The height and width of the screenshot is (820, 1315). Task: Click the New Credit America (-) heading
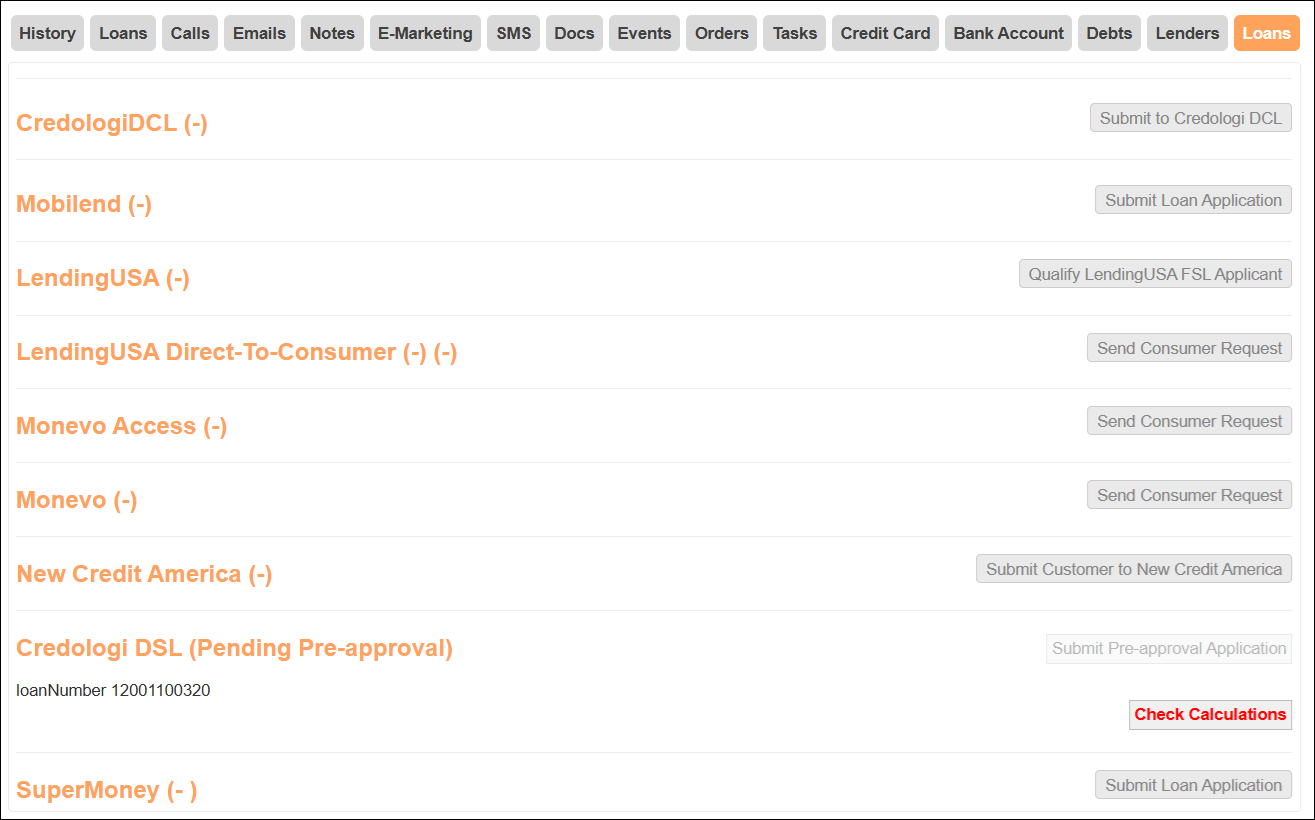pos(144,574)
